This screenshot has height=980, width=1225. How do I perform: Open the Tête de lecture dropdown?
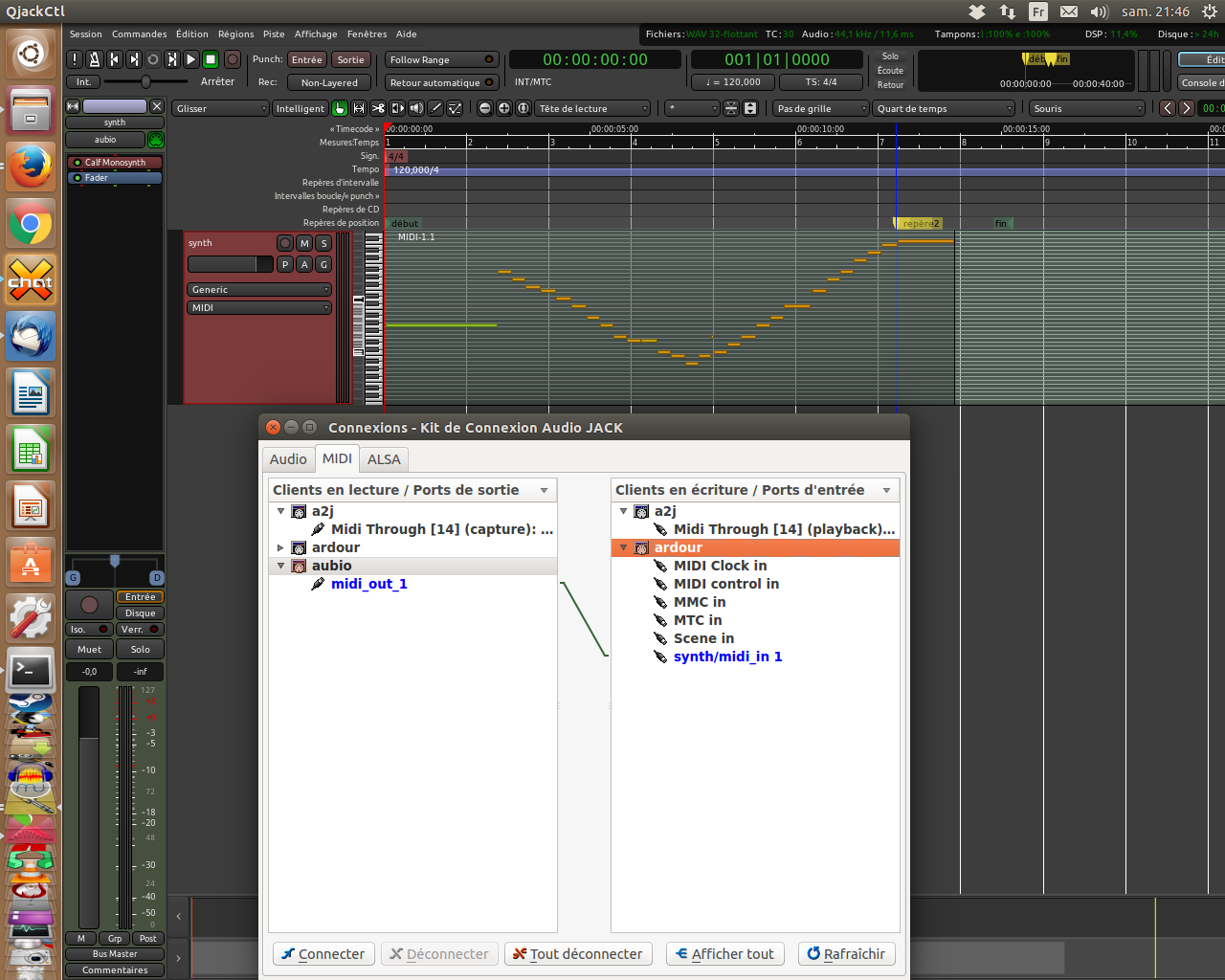pos(592,108)
